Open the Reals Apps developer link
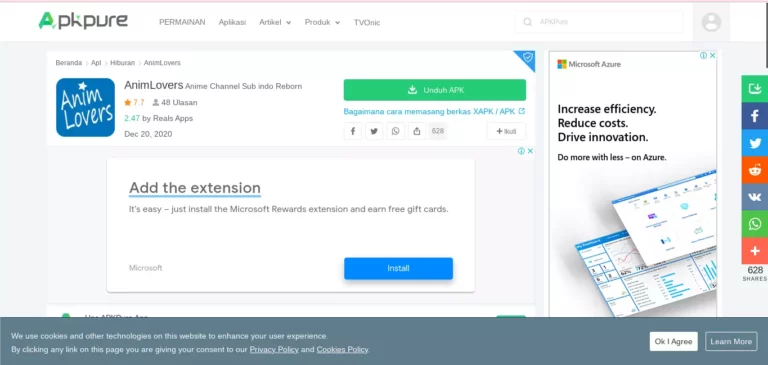This screenshot has height=365, width=768. tap(173, 118)
